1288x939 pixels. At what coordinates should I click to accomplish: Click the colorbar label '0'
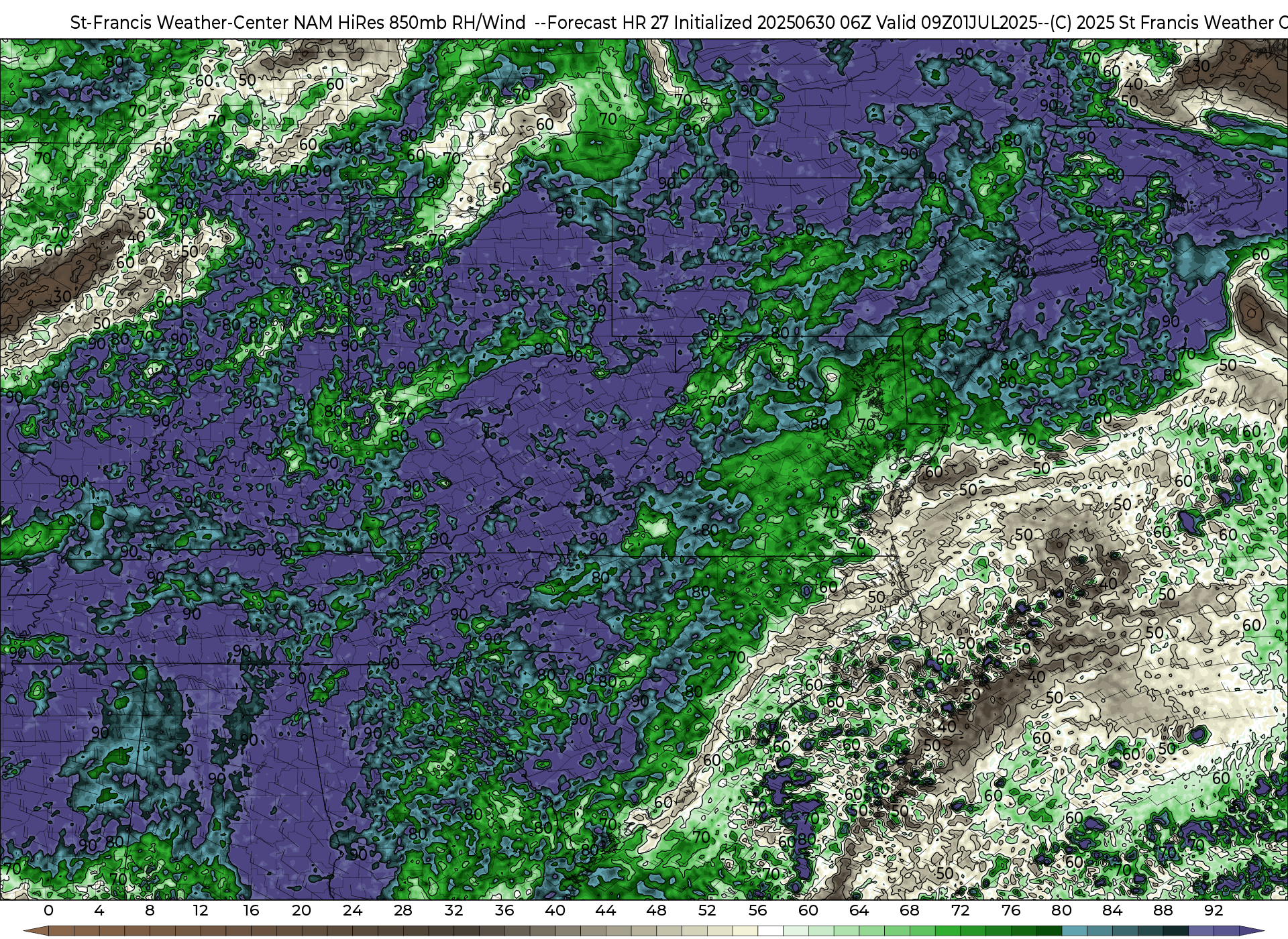(48, 910)
